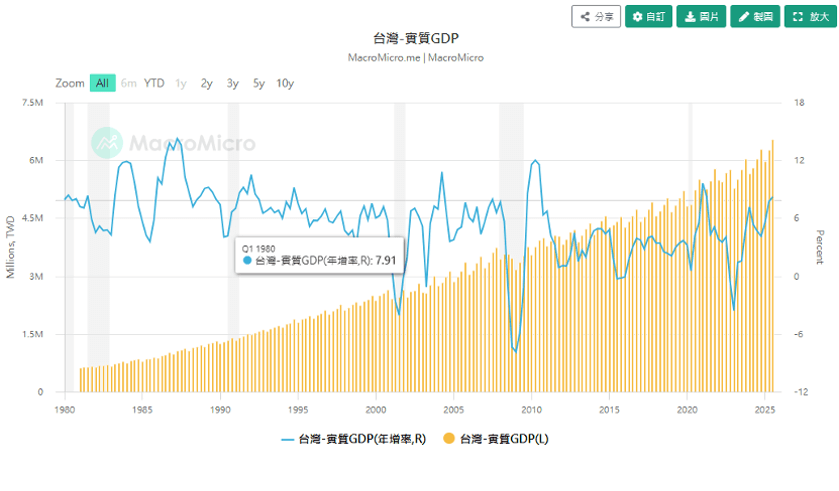Select the All zoom range
This screenshot has width=839, height=491.
point(102,83)
